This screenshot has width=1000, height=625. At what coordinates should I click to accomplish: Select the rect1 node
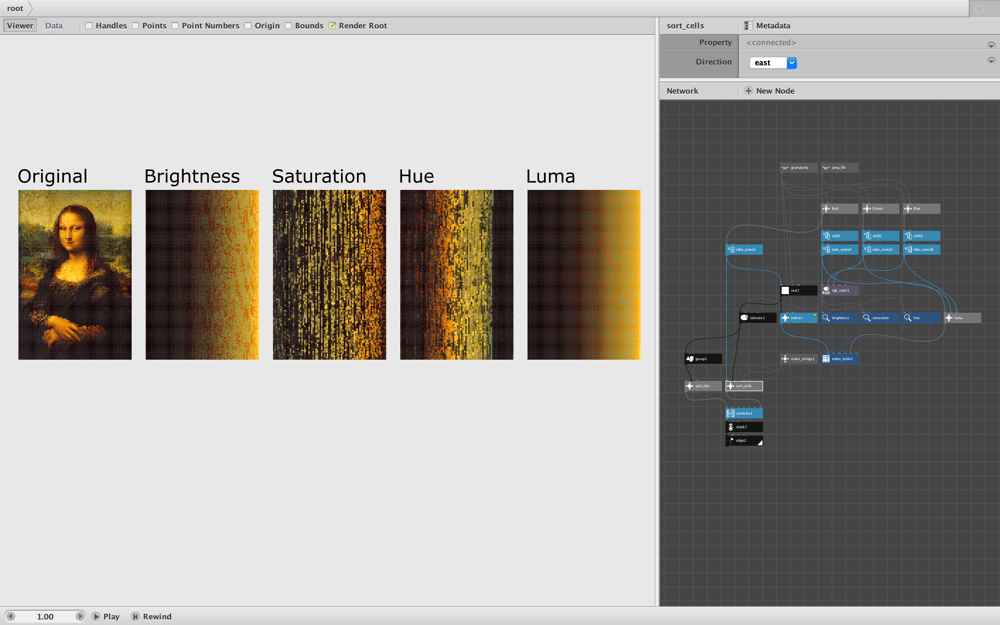tap(798, 290)
